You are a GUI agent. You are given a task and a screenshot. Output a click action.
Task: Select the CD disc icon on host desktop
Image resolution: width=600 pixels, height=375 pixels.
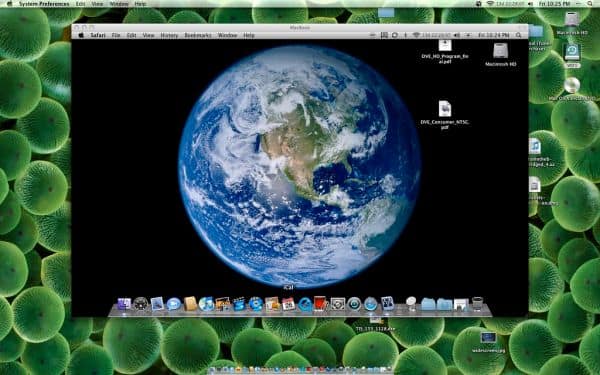572,85
